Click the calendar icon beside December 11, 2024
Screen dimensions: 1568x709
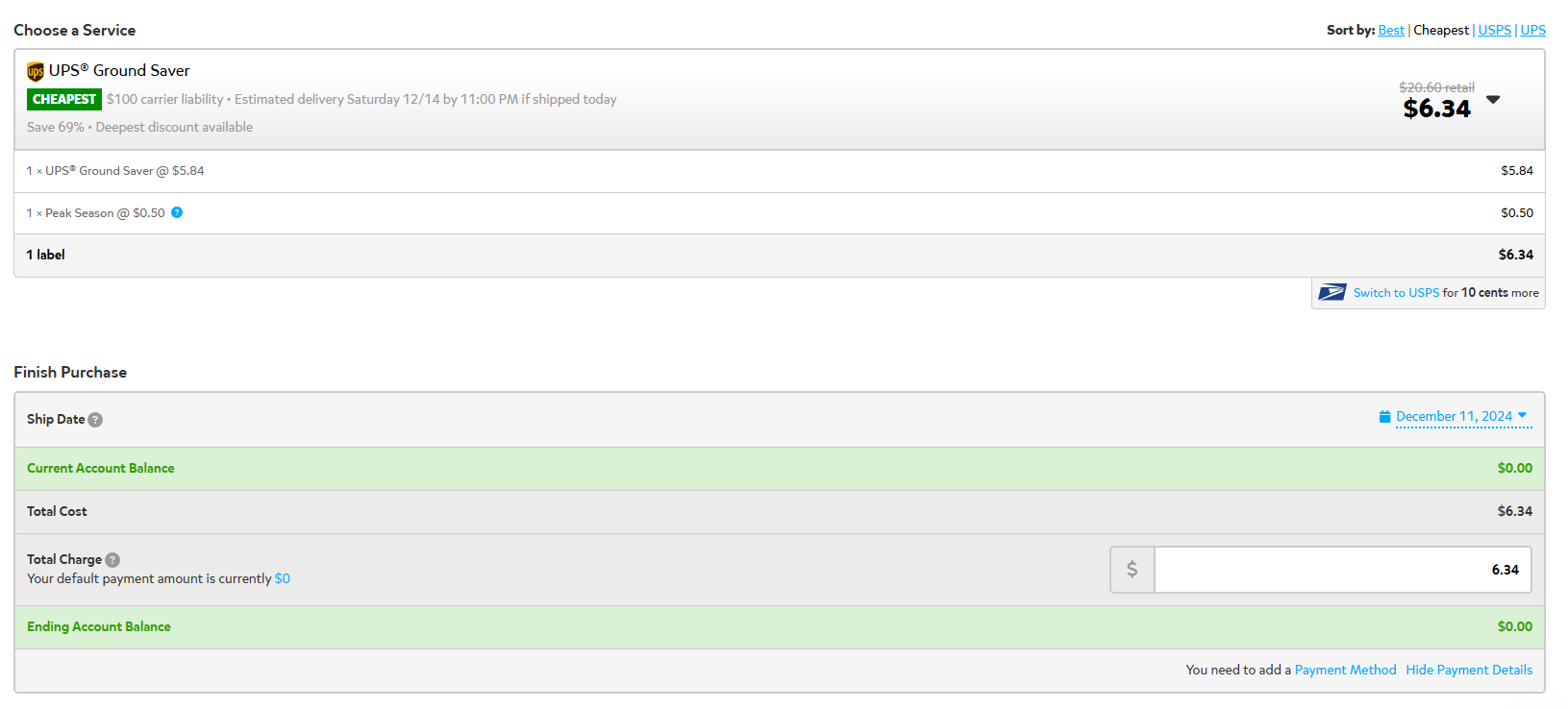(x=1385, y=417)
